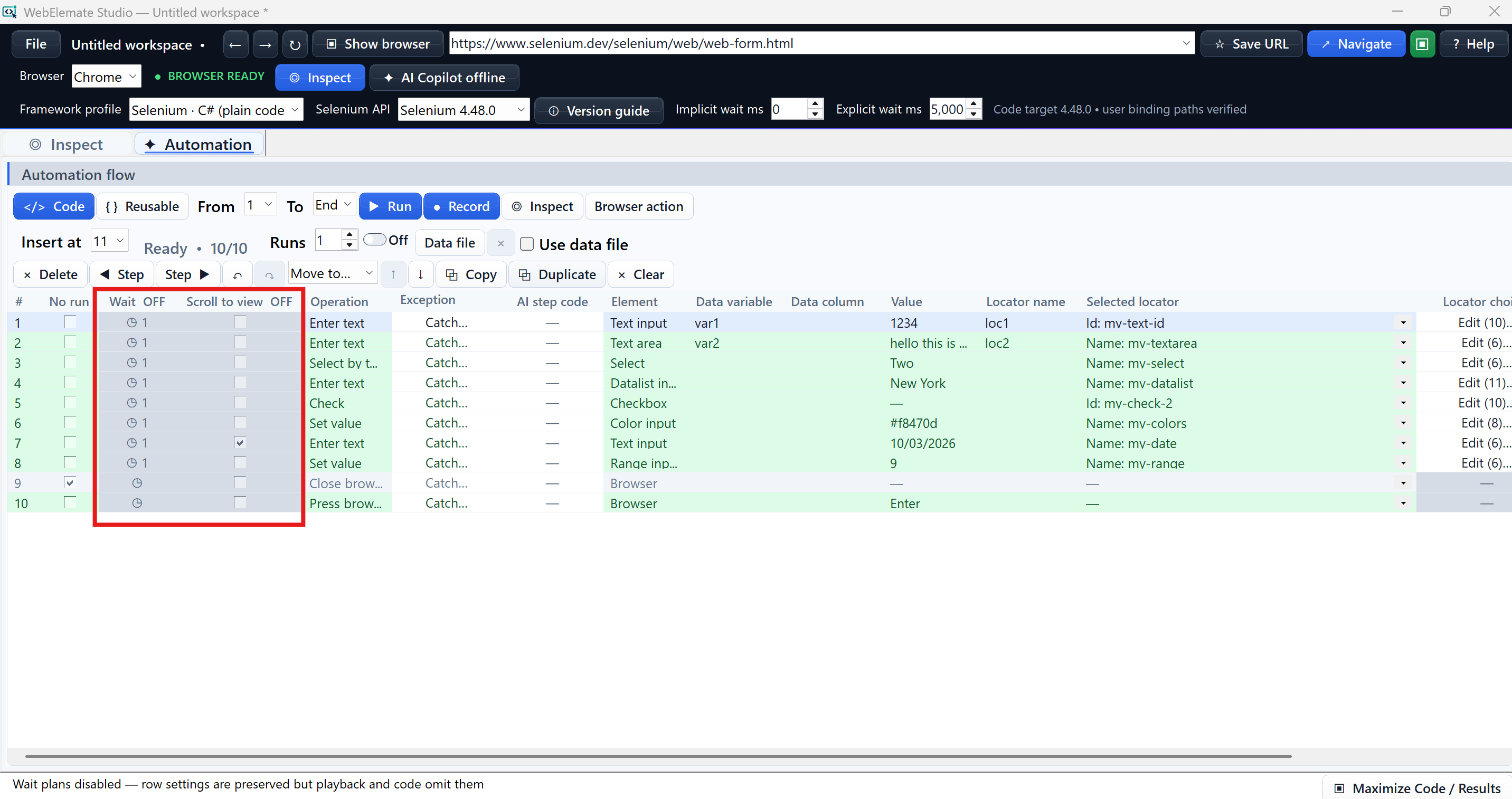Screen dimensions: 1512x799
Task: Step backward one step
Action: click(122, 274)
